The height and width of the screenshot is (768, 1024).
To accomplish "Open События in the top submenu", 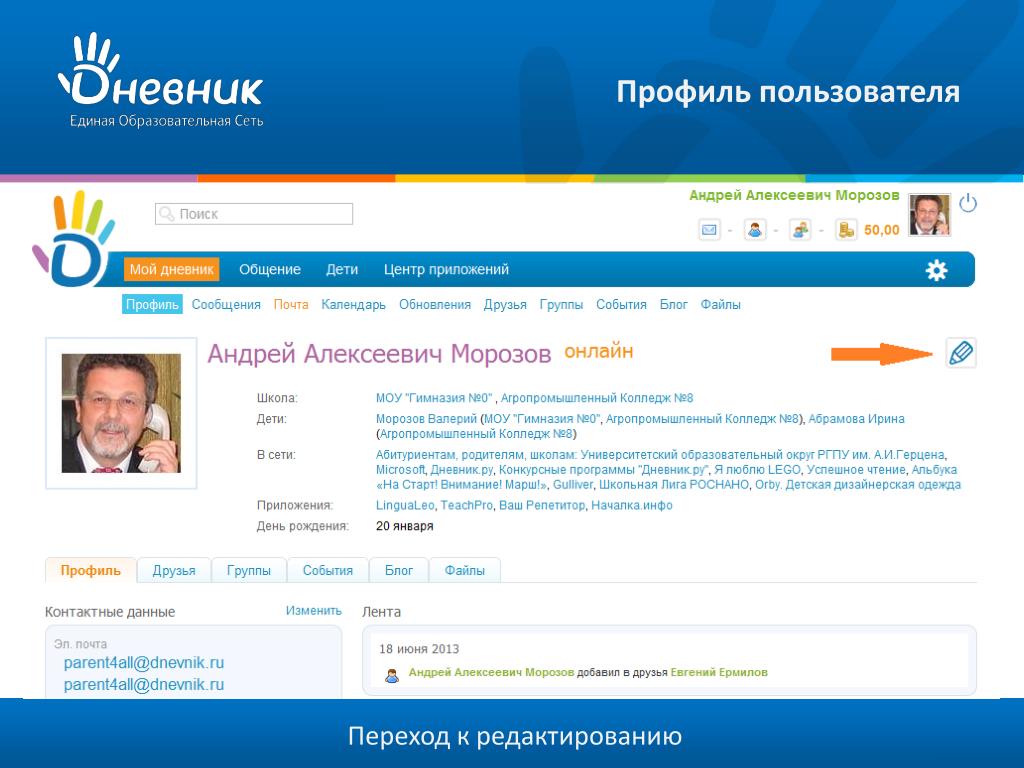I will [621, 304].
